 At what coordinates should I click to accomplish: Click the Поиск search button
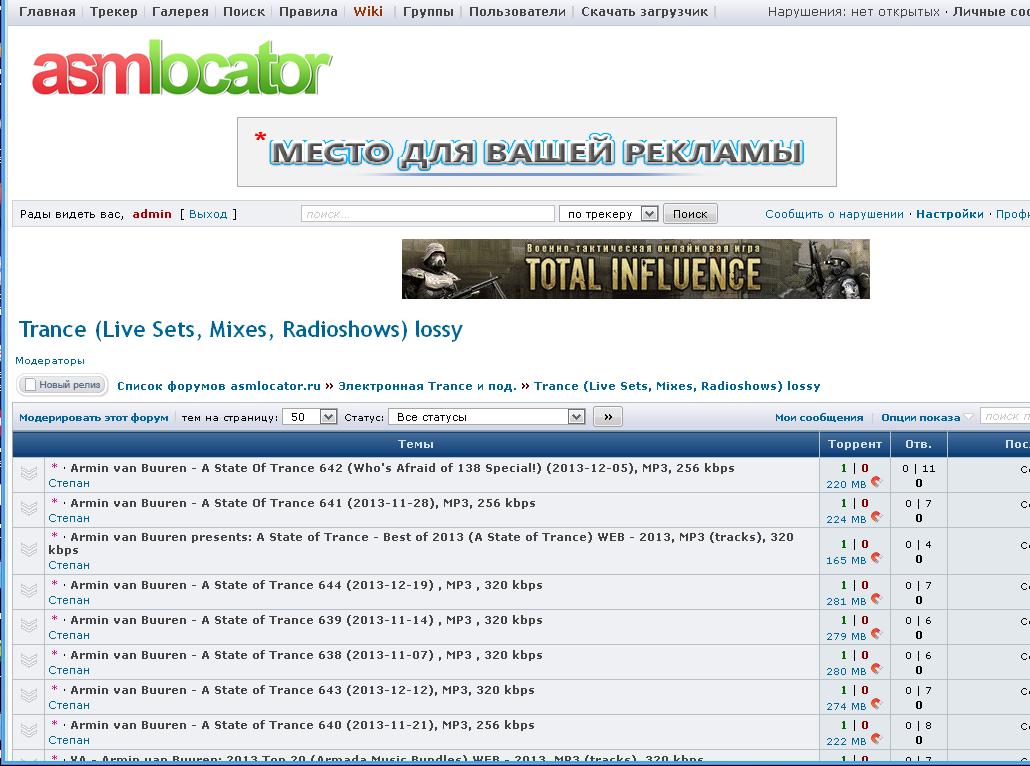(x=690, y=214)
